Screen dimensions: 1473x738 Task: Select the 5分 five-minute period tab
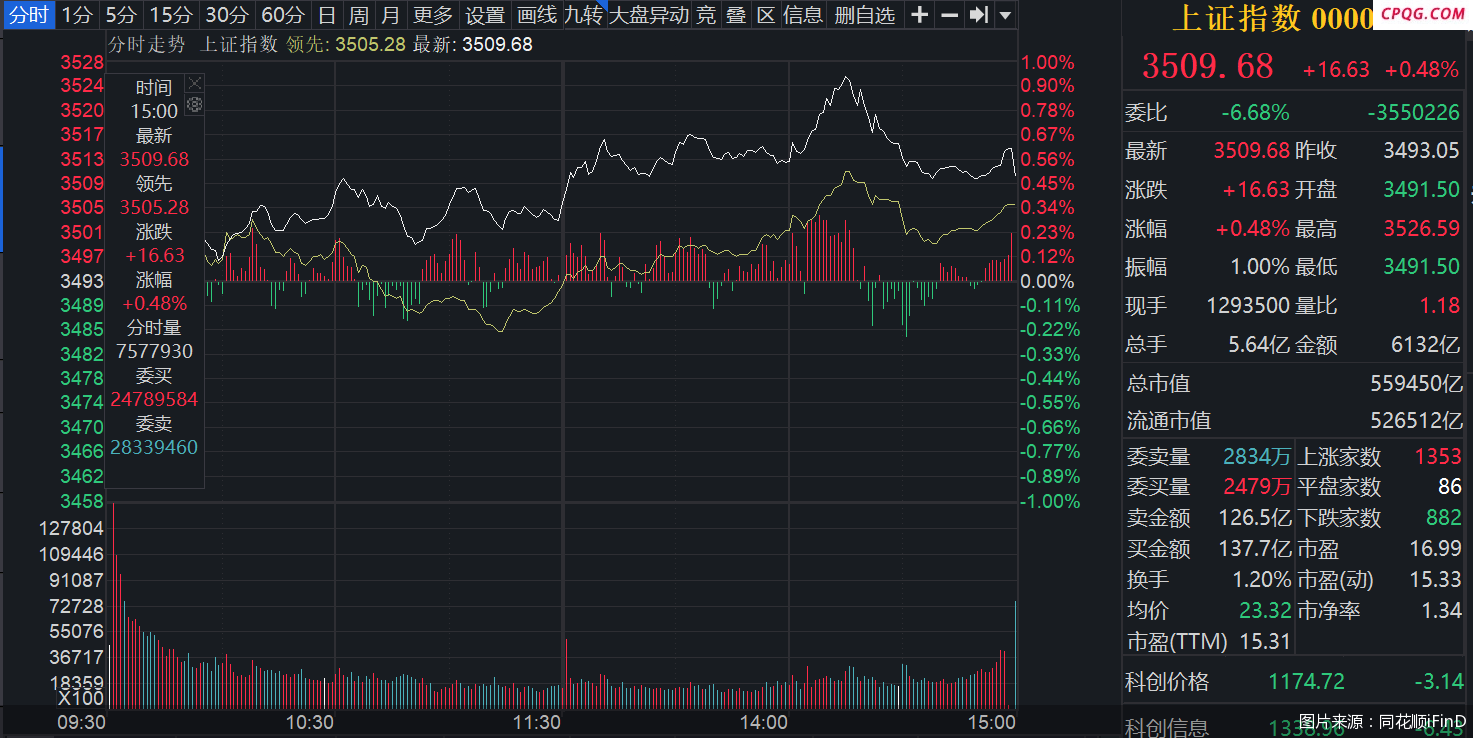[x=121, y=15]
